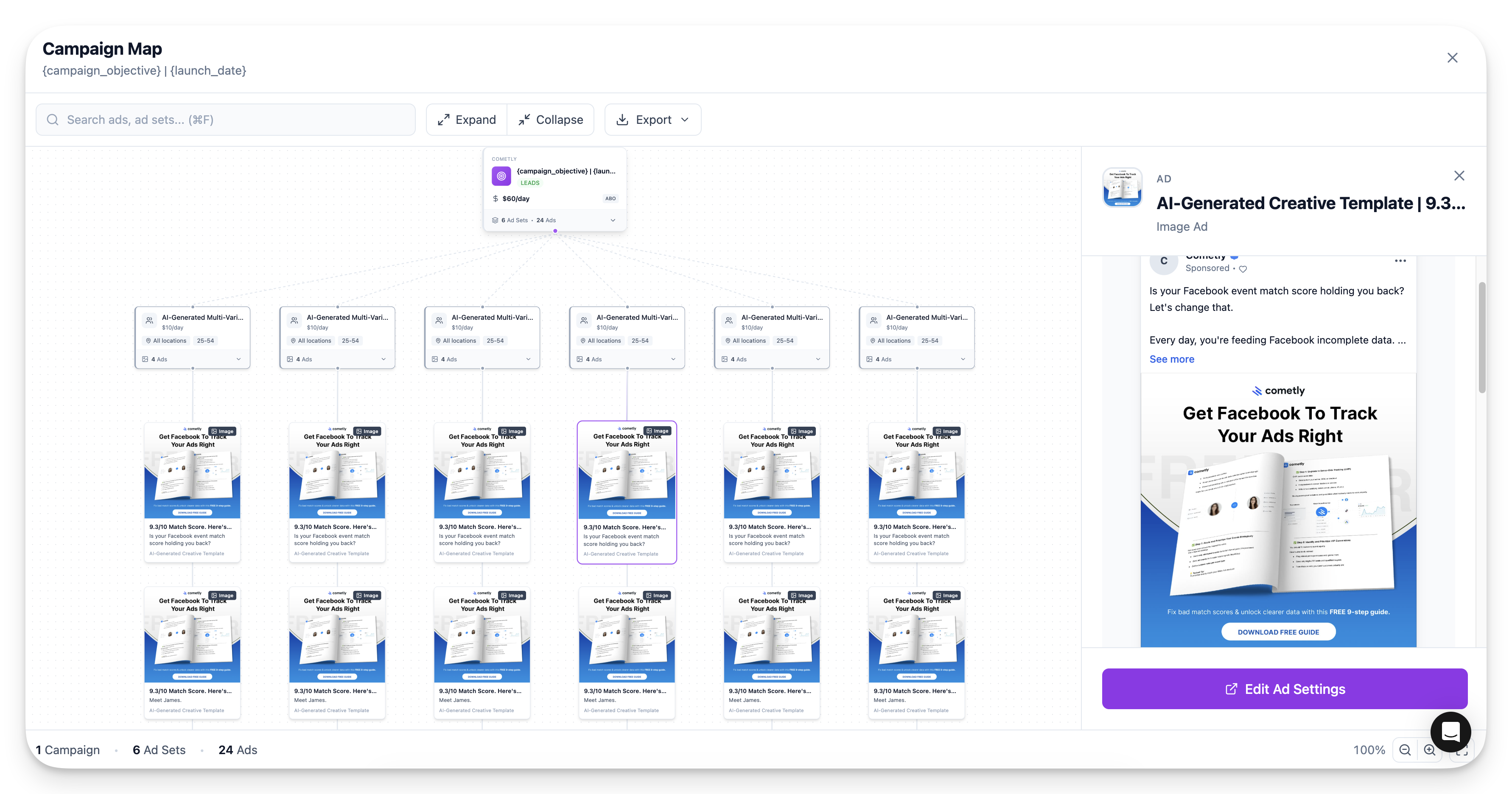Click the zoom in magnifier icon
The height and width of the screenshot is (794, 1512).
click(1429, 749)
